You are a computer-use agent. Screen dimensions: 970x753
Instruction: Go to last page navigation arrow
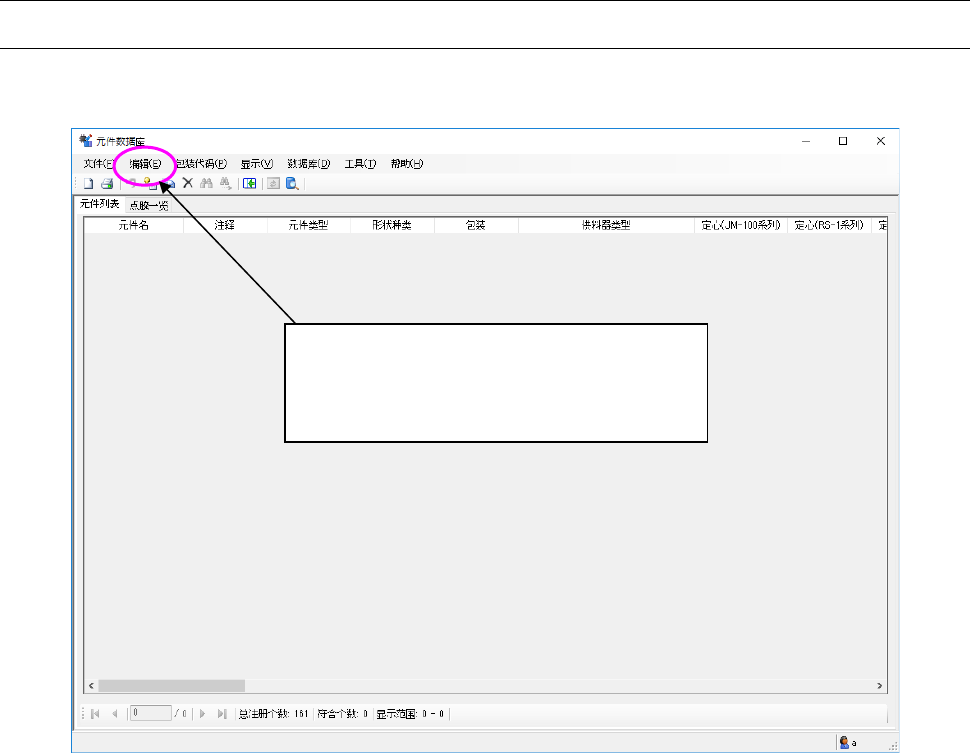pos(222,714)
